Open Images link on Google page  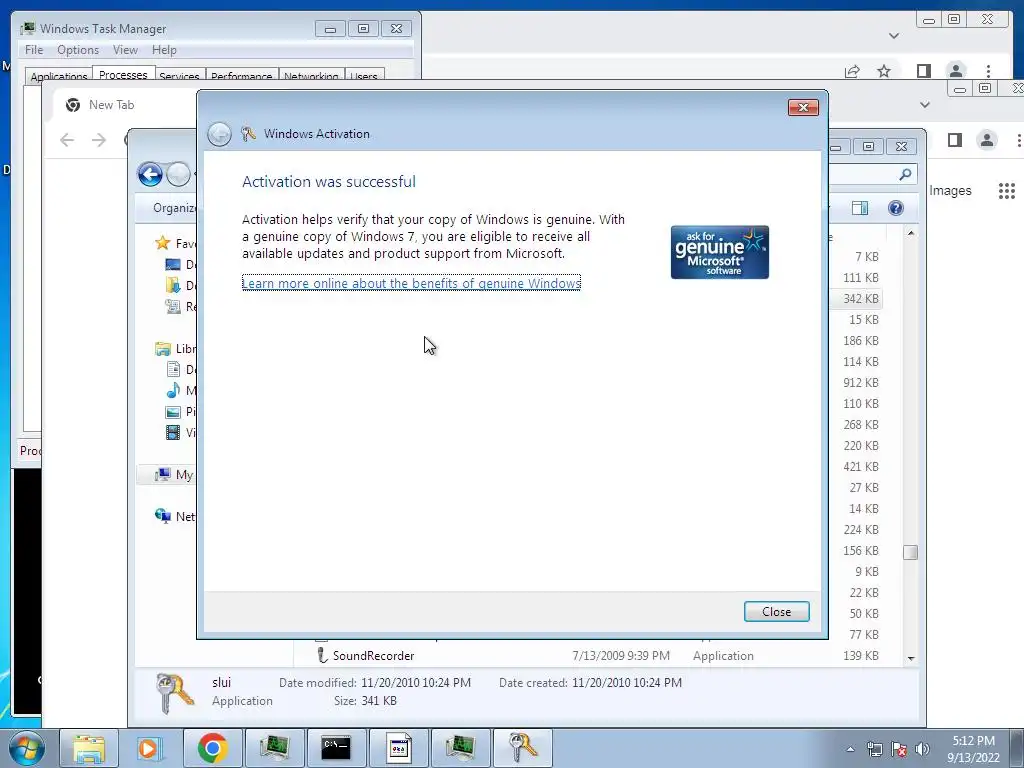point(950,191)
